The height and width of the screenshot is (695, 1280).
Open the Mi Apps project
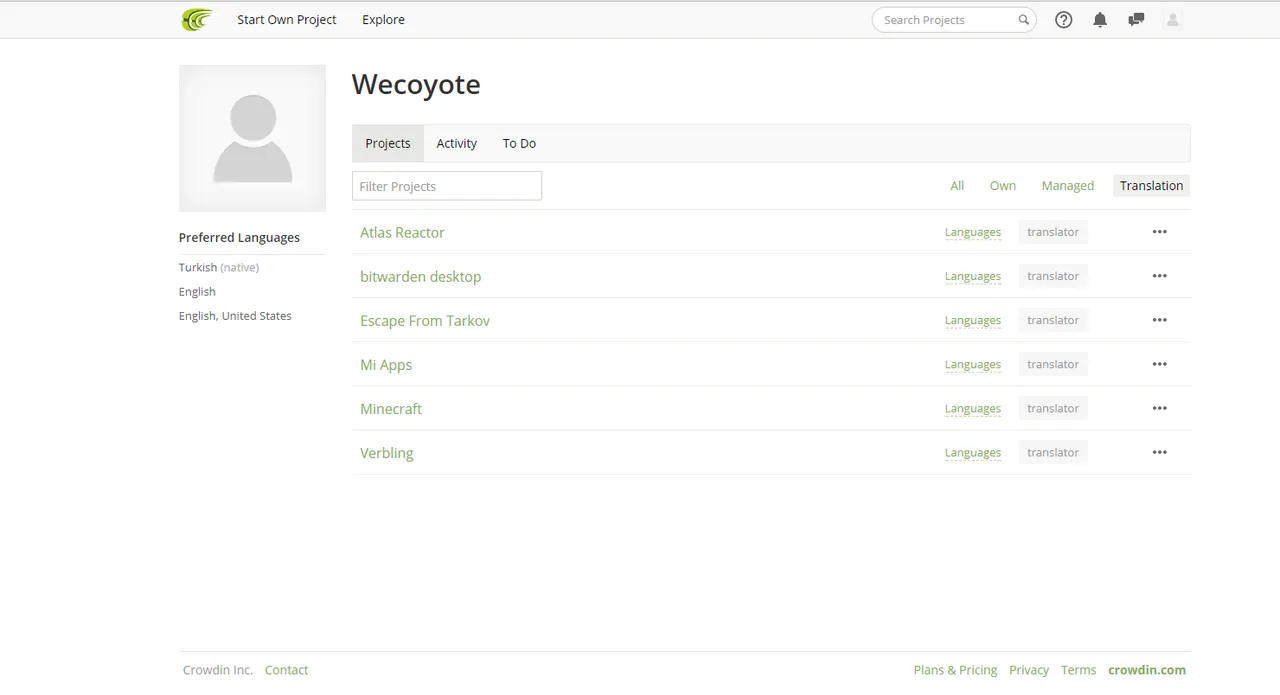[x=386, y=364]
